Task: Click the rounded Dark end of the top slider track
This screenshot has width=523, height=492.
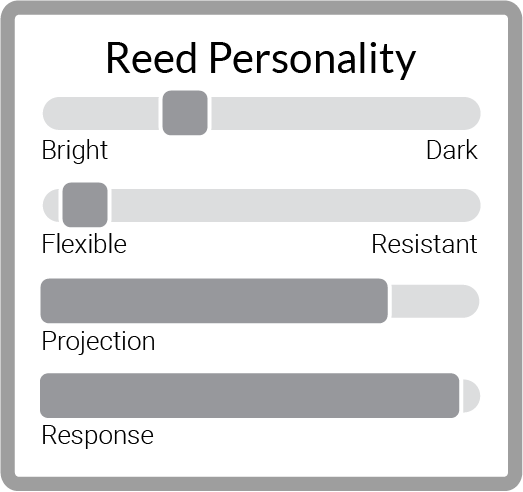Action: 470,113
